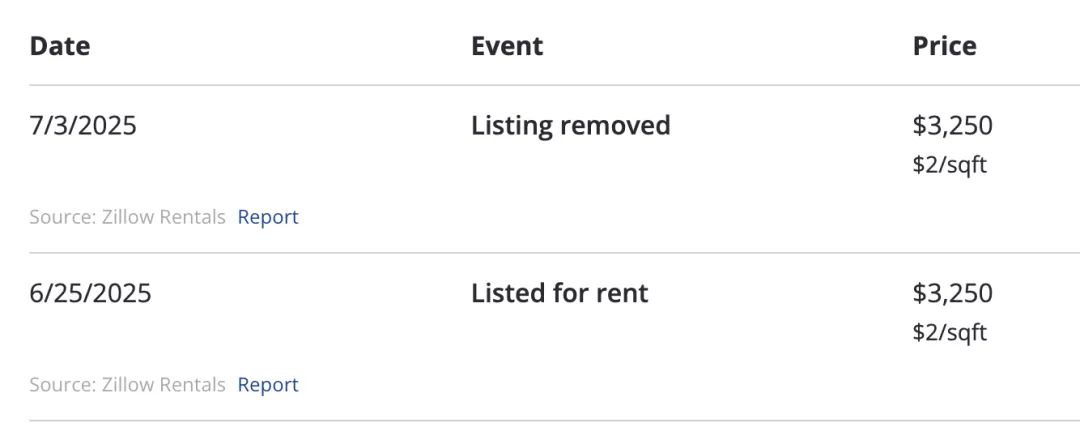
Task: Click $2/sqft under the Listed for rent price
Action: pyautogui.click(x=950, y=333)
